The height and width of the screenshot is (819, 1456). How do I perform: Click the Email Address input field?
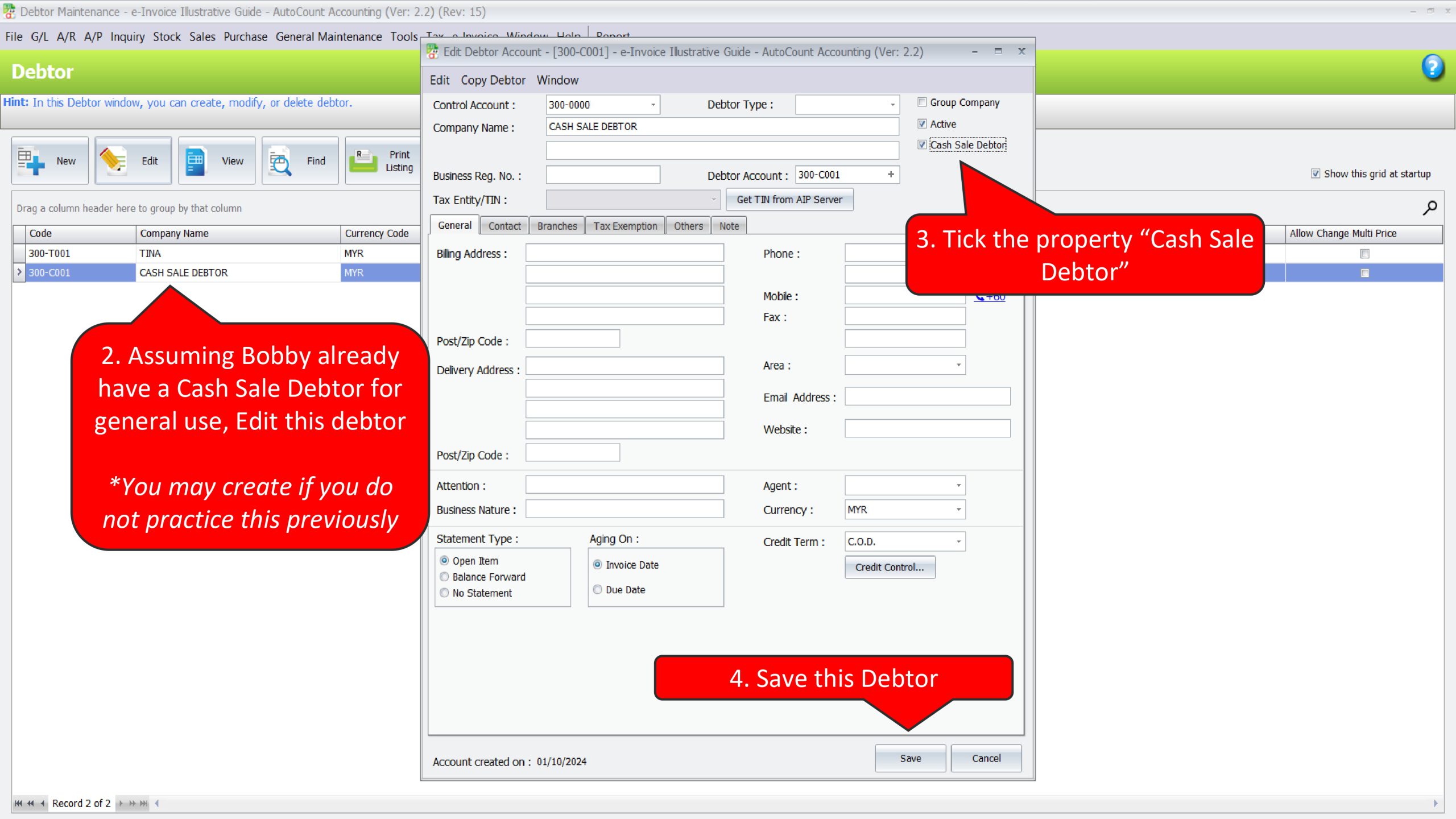(927, 396)
